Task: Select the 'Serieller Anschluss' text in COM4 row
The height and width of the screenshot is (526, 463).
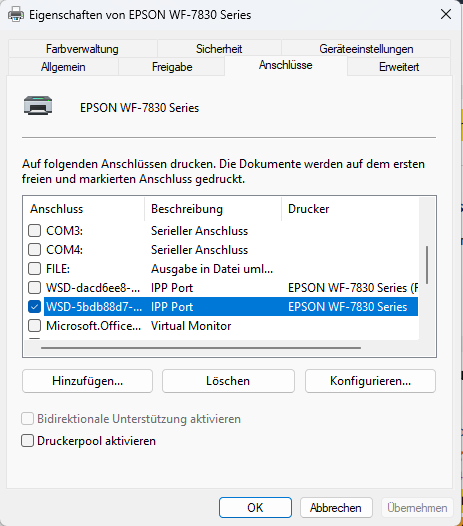Action: tap(199, 250)
